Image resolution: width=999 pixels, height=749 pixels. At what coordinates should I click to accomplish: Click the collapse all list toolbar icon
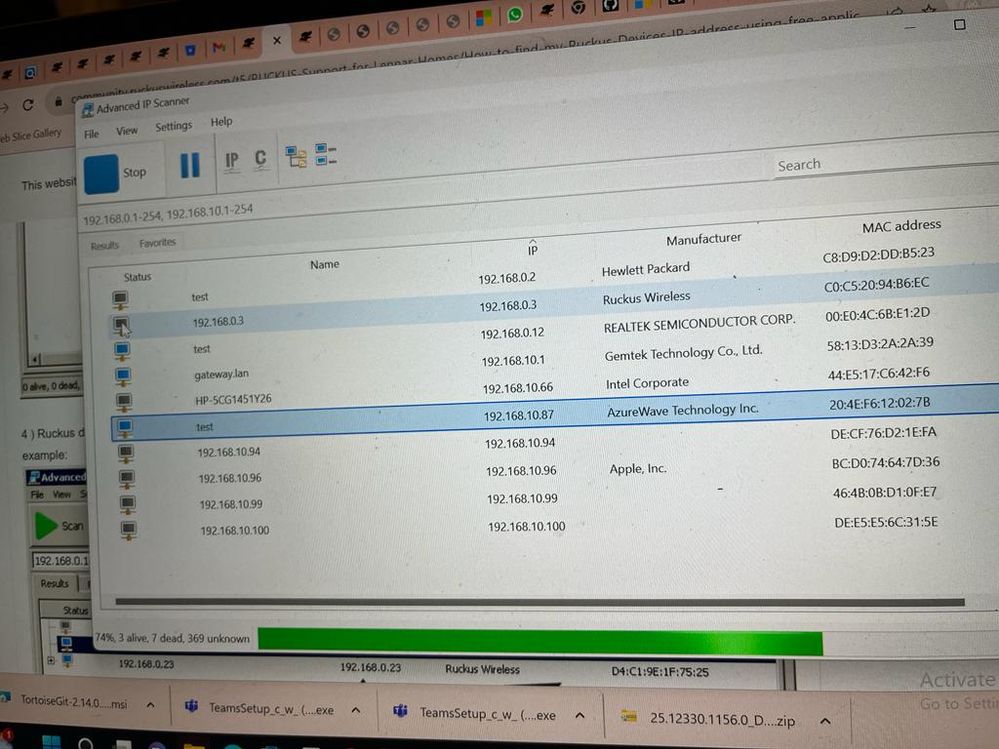click(326, 155)
